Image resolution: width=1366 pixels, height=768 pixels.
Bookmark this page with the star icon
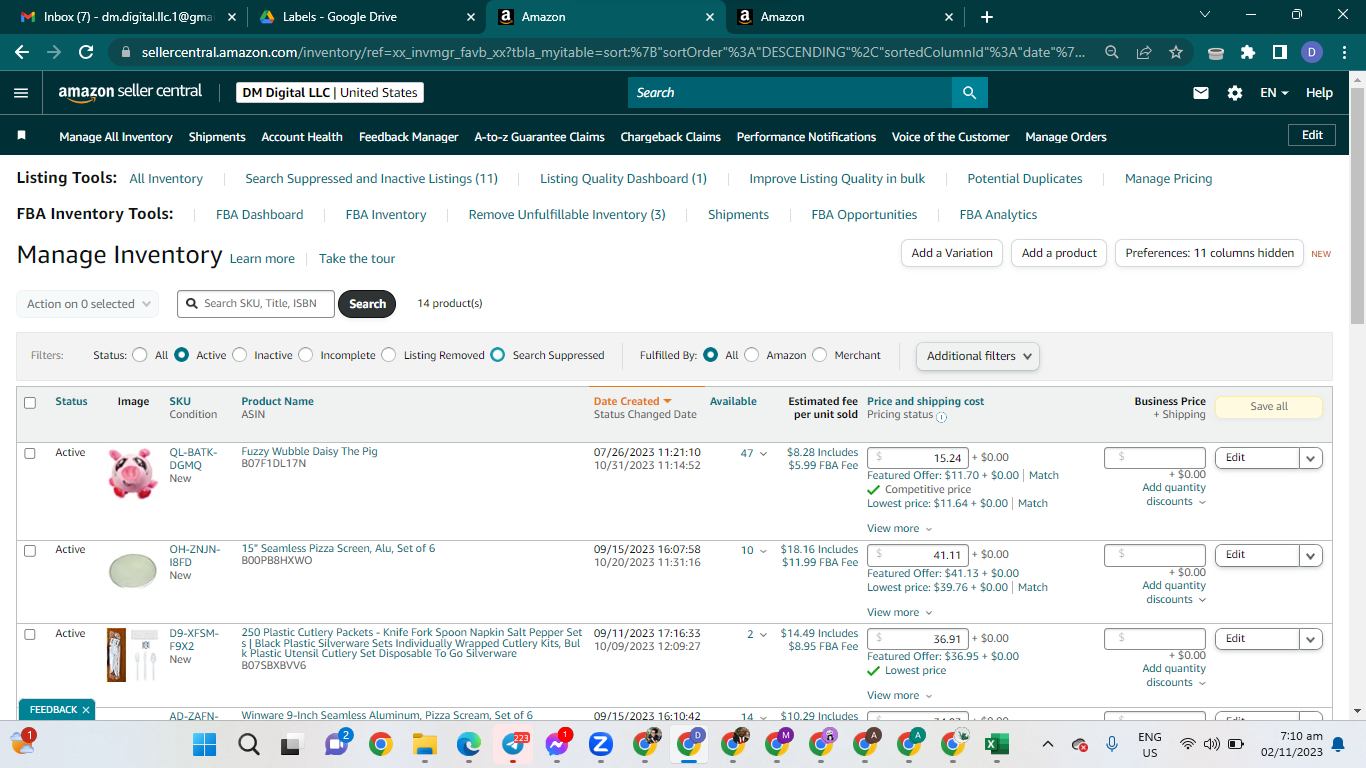pyautogui.click(x=1176, y=52)
